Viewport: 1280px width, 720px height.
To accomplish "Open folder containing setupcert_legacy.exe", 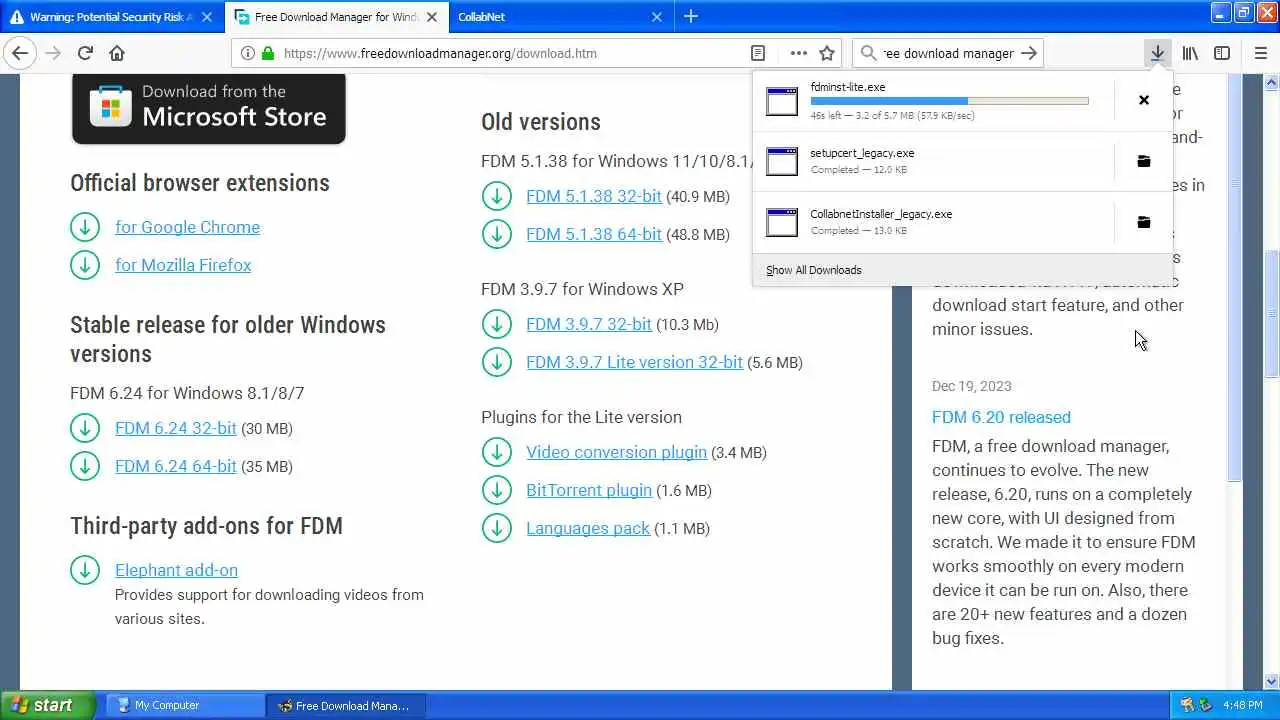I will [x=1144, y=161].
